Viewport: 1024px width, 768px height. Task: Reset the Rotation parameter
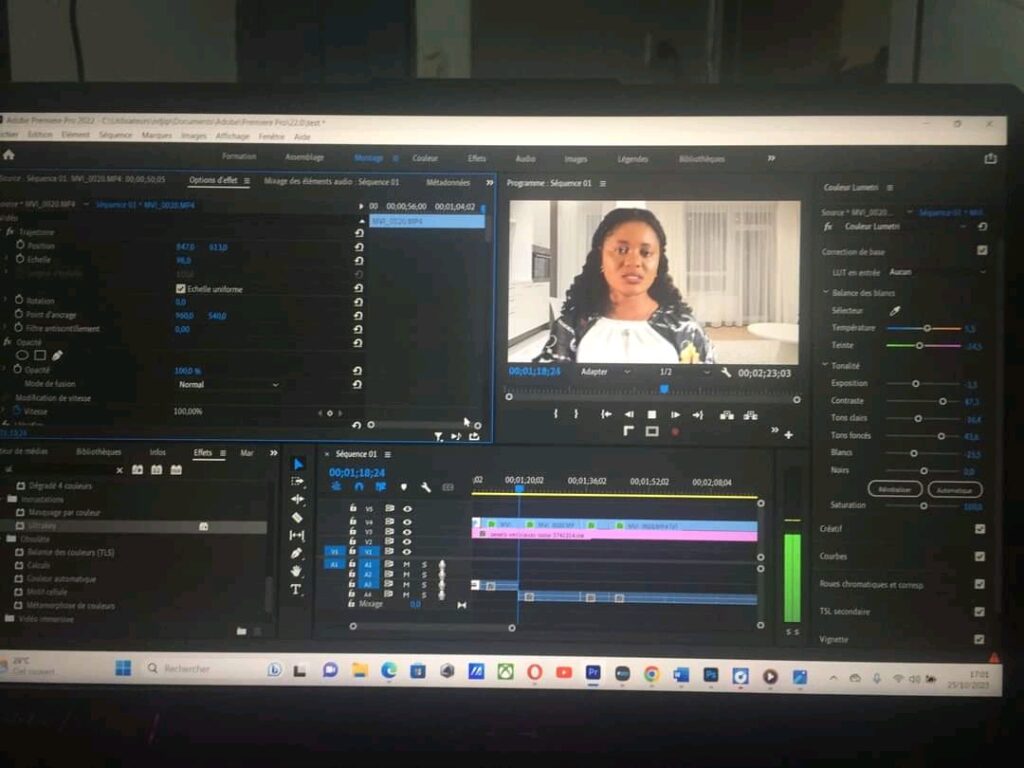[359, 302]
